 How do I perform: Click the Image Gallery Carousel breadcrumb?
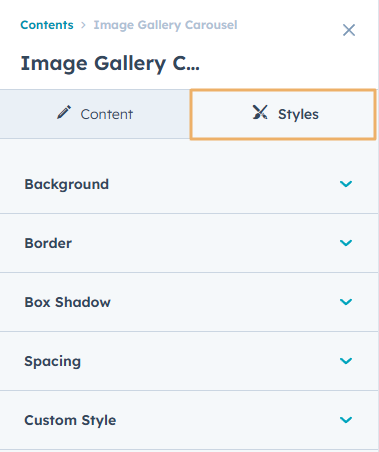[x=165, y=25]
